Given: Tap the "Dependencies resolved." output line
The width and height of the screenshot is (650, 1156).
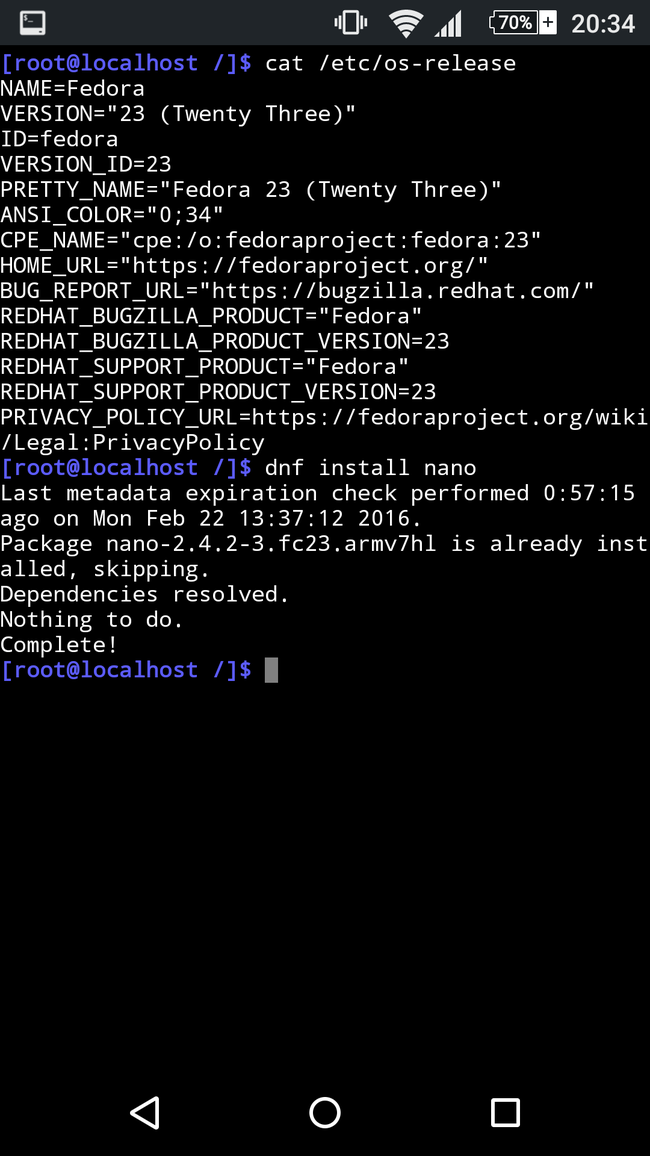Looking at the screenshot, I should (145, 594).
